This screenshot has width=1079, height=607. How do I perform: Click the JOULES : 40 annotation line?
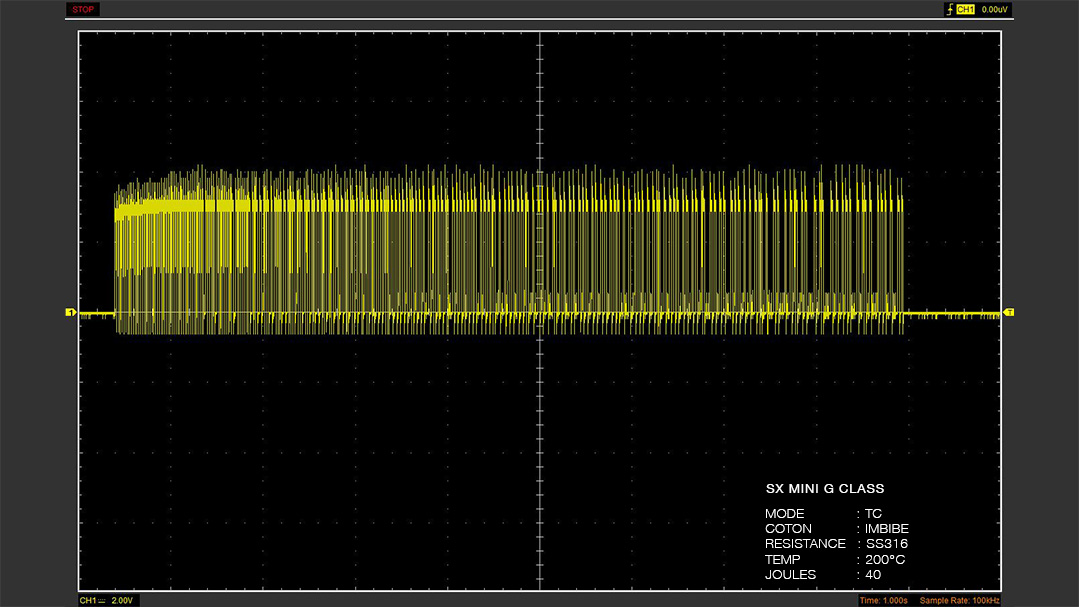coord(823,575)
